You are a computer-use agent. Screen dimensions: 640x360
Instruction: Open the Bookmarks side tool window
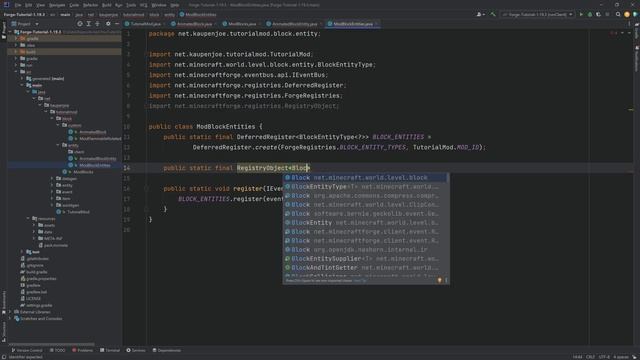[x=4, y=301]
